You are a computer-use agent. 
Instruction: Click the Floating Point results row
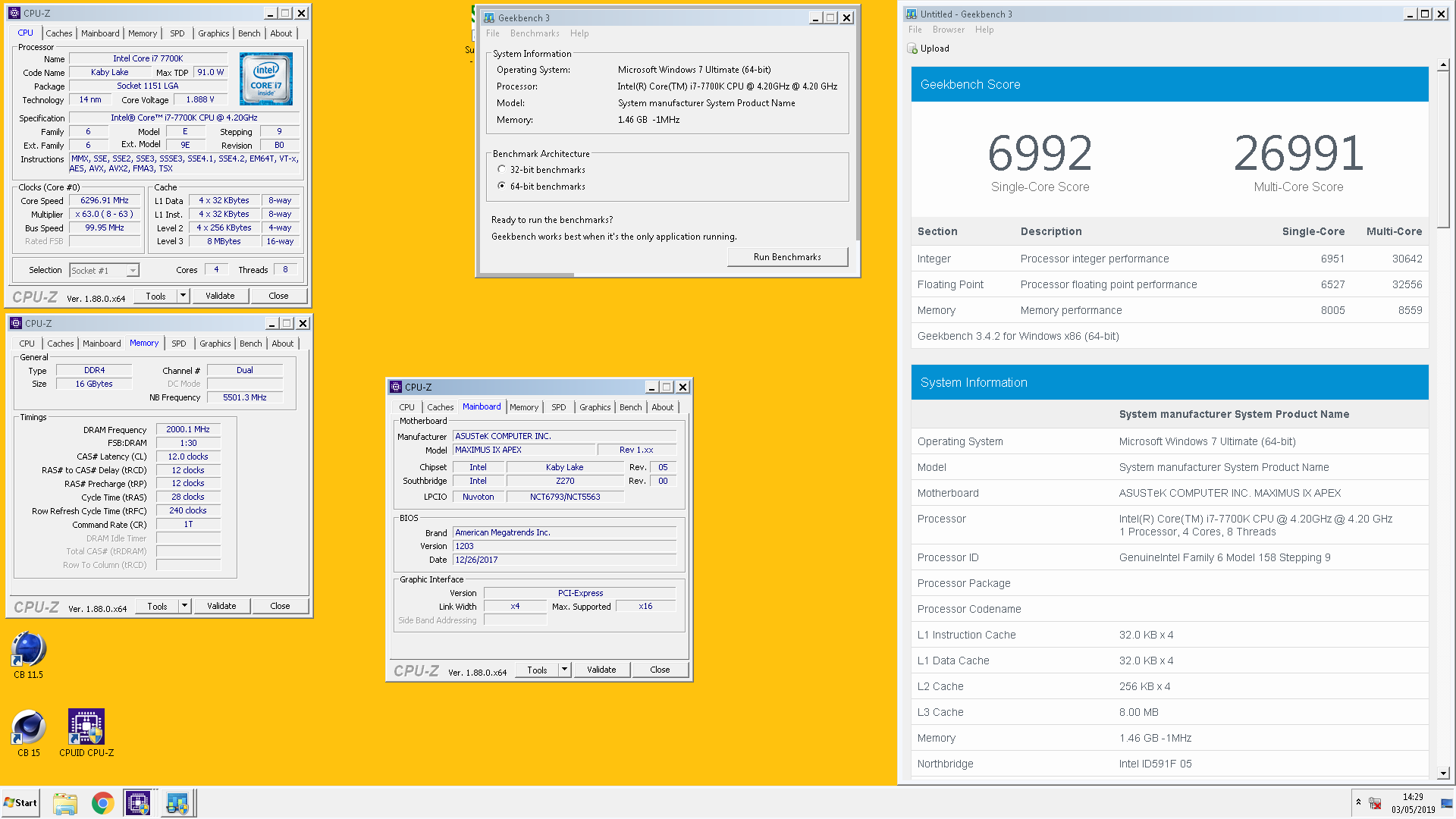[1169, 284]
